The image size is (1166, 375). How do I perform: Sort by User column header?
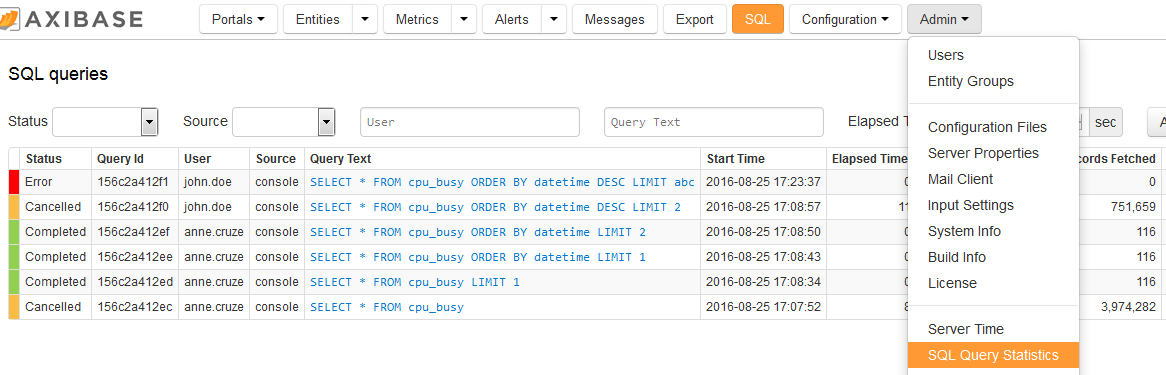pyautogui.click(x=198, y=158)
